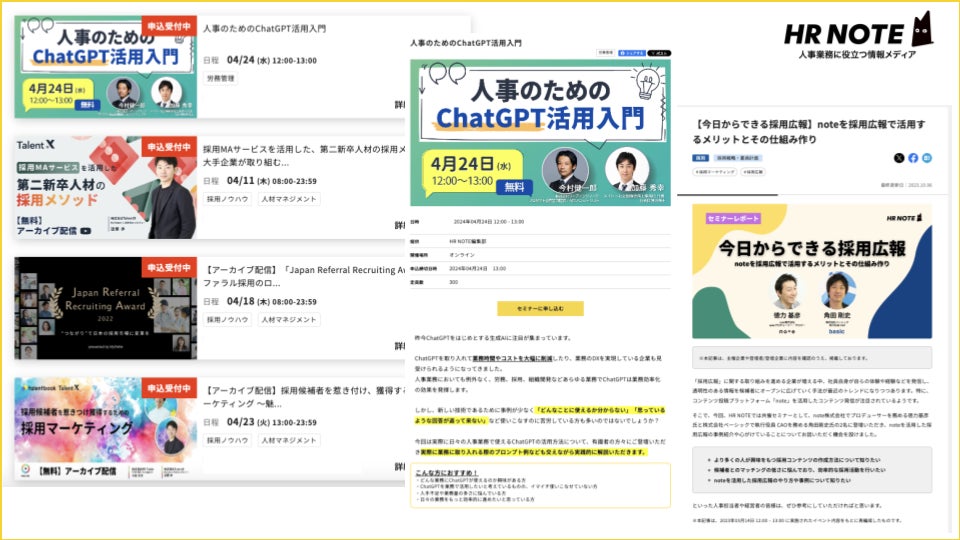Click the 今日からできる採用広報 article banner

pyautogui.click(x=812, y=271)
